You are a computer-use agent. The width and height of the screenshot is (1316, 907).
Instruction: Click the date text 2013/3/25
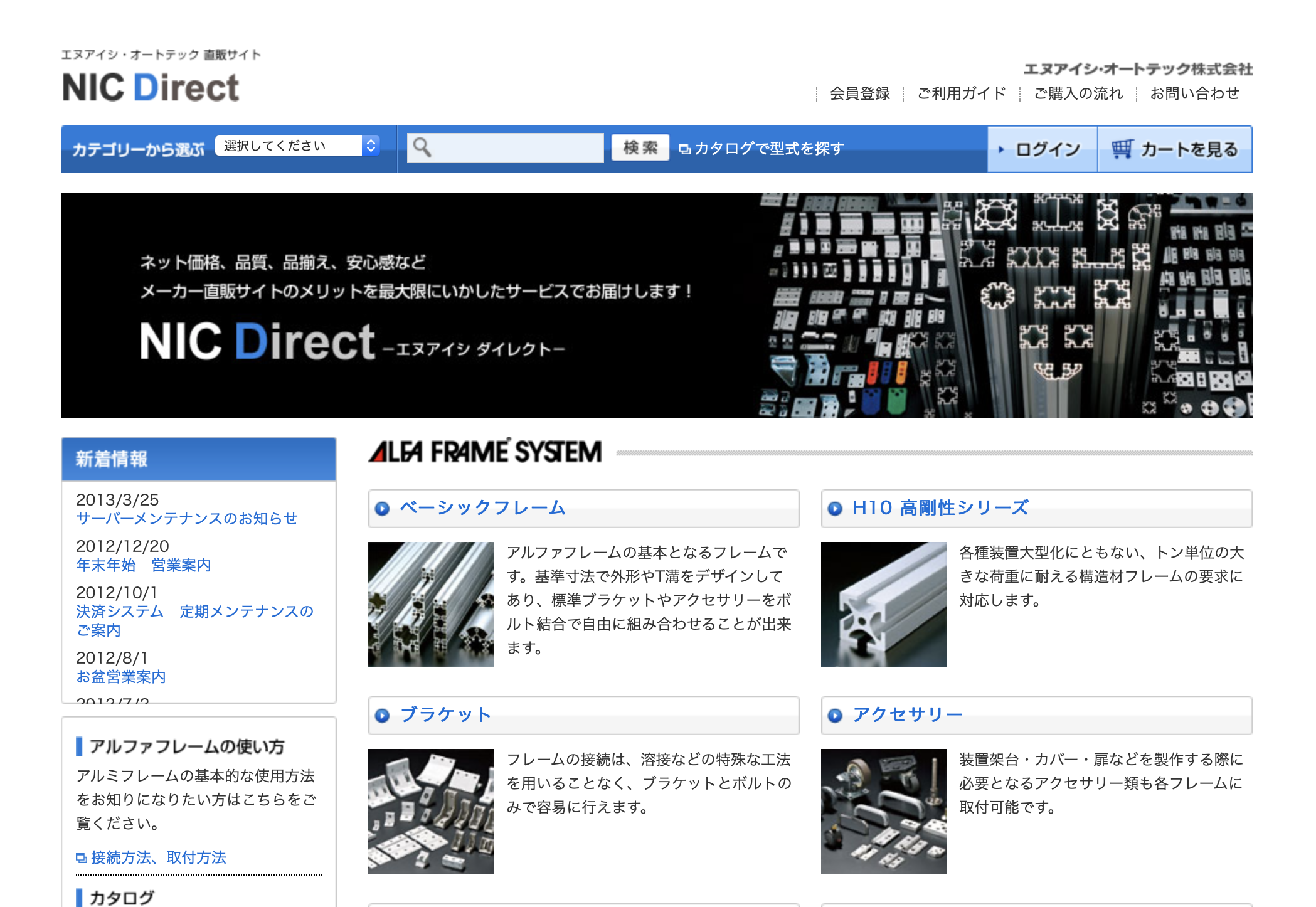(x=117, y=500)
